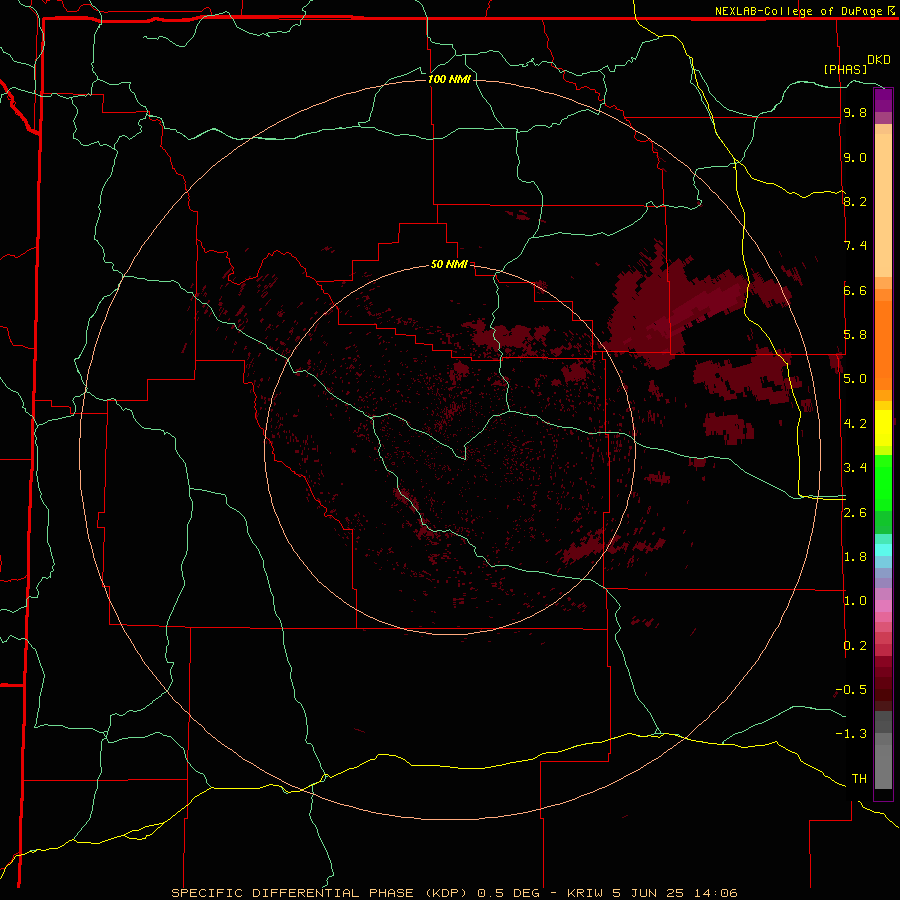Viewport: 900px width, 900px height.
Task: Click the 8.2 scale value
Action: tap(855, 201)
